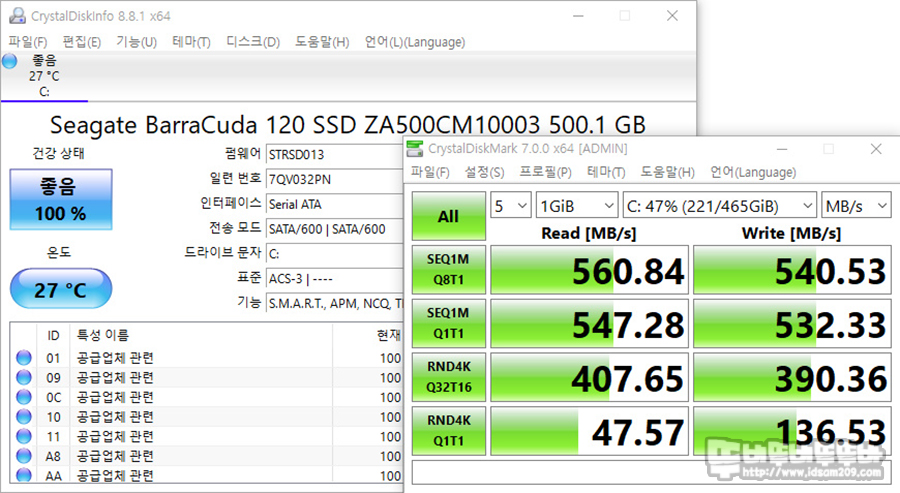This screenshot has width=900, height=493.
Task: Minimize the CrystalDiskInfo window
Action: (x=579, y=16)
